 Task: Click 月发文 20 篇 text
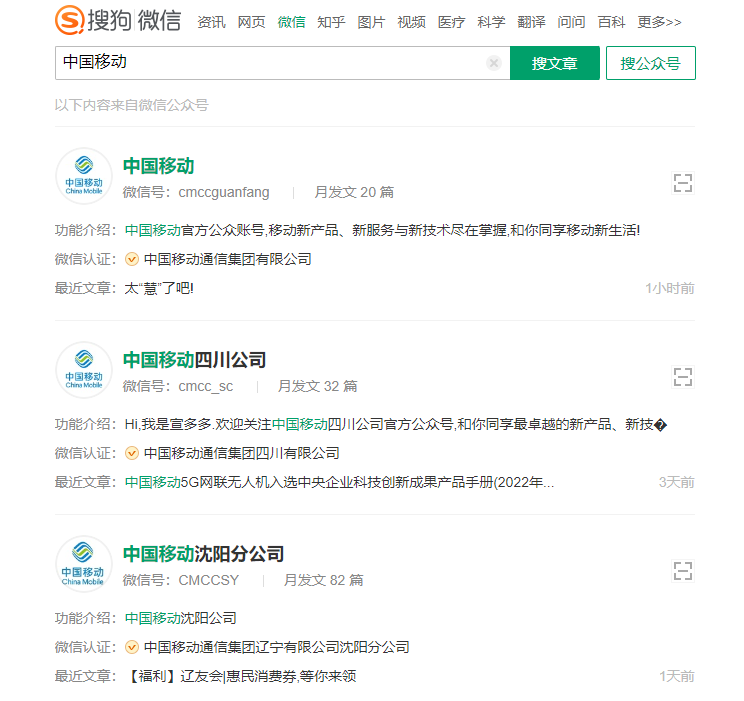(354, 192)
